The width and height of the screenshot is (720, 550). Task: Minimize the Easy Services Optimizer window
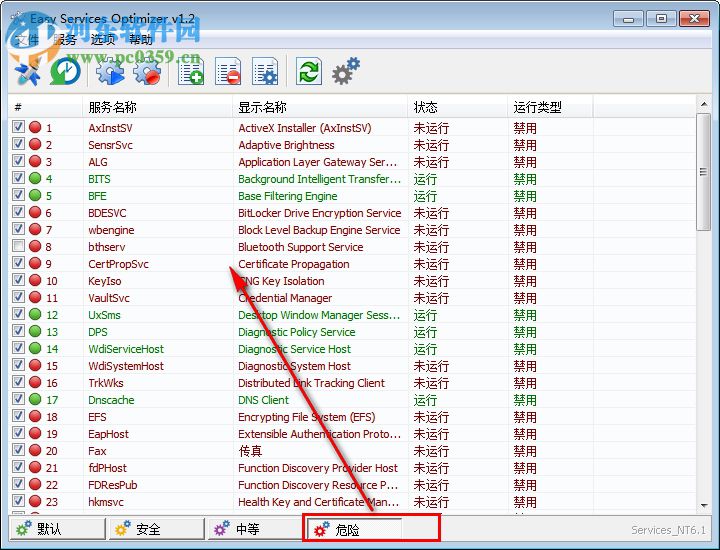point(628,19)
